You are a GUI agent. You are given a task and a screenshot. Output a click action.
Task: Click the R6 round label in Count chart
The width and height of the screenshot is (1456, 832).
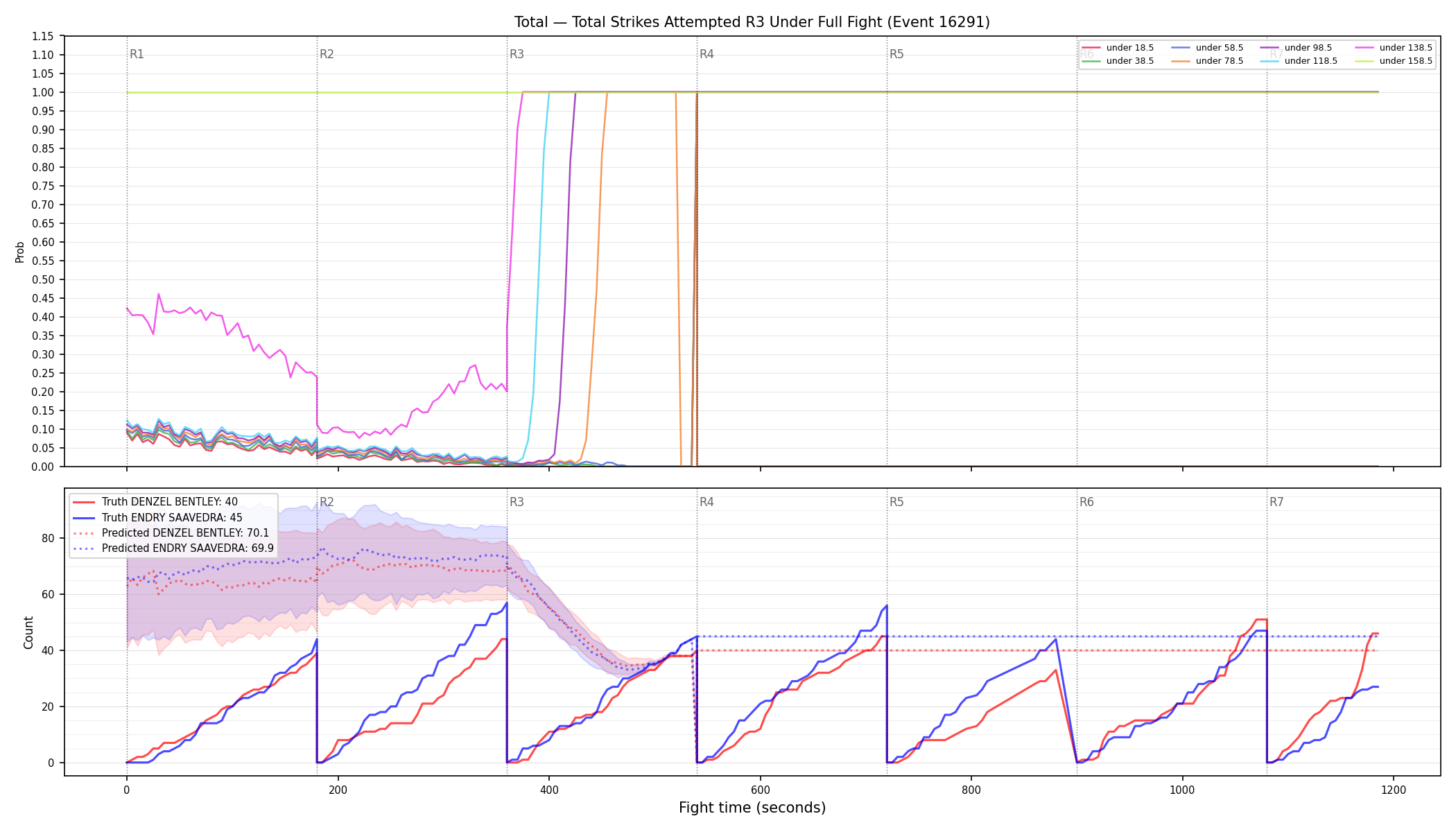1086,502
